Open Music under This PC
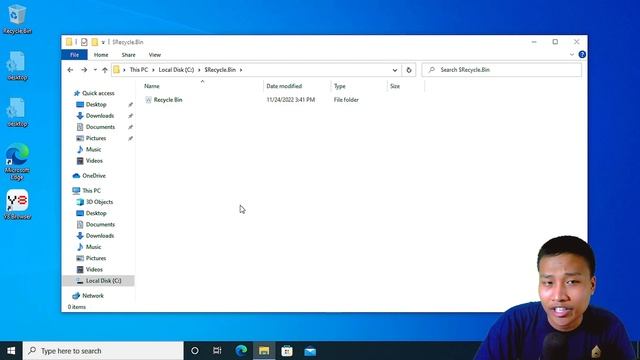 coord(93,247)
